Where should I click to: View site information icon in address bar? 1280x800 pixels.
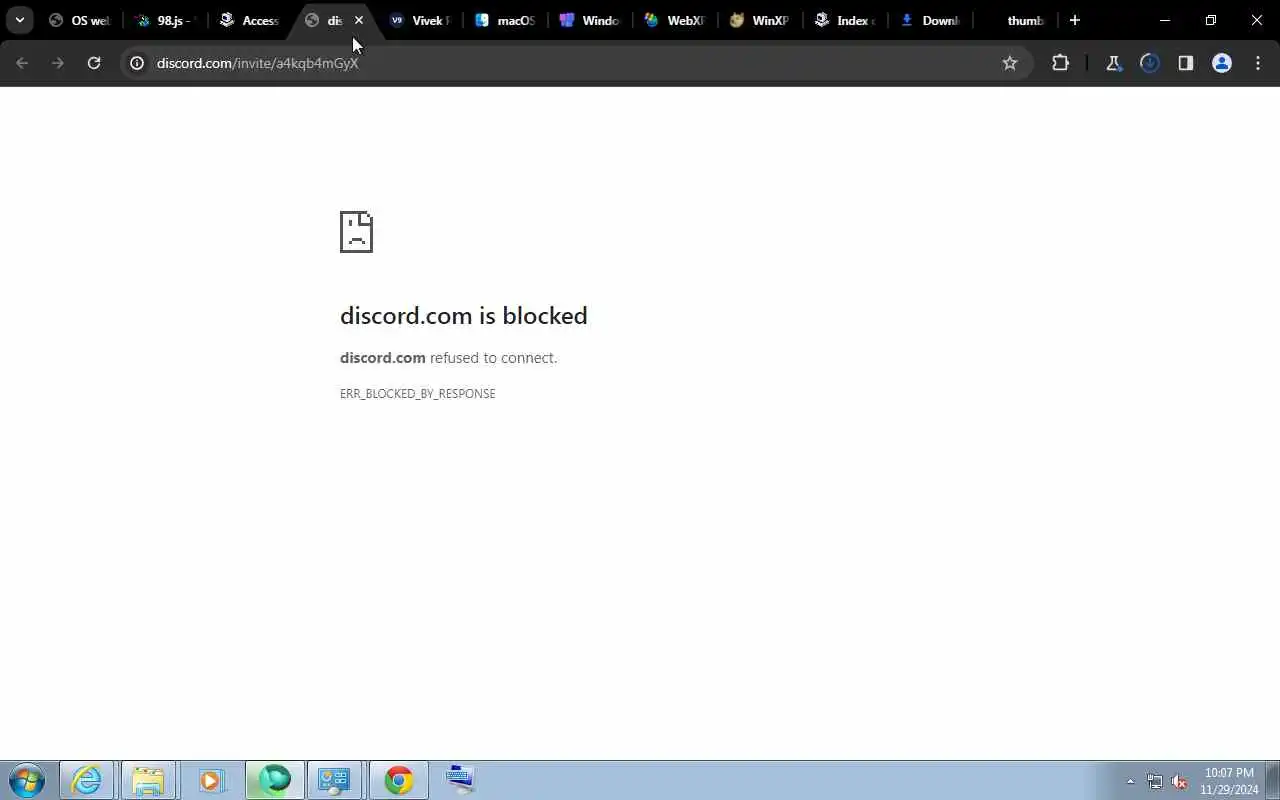click(138, 63)
